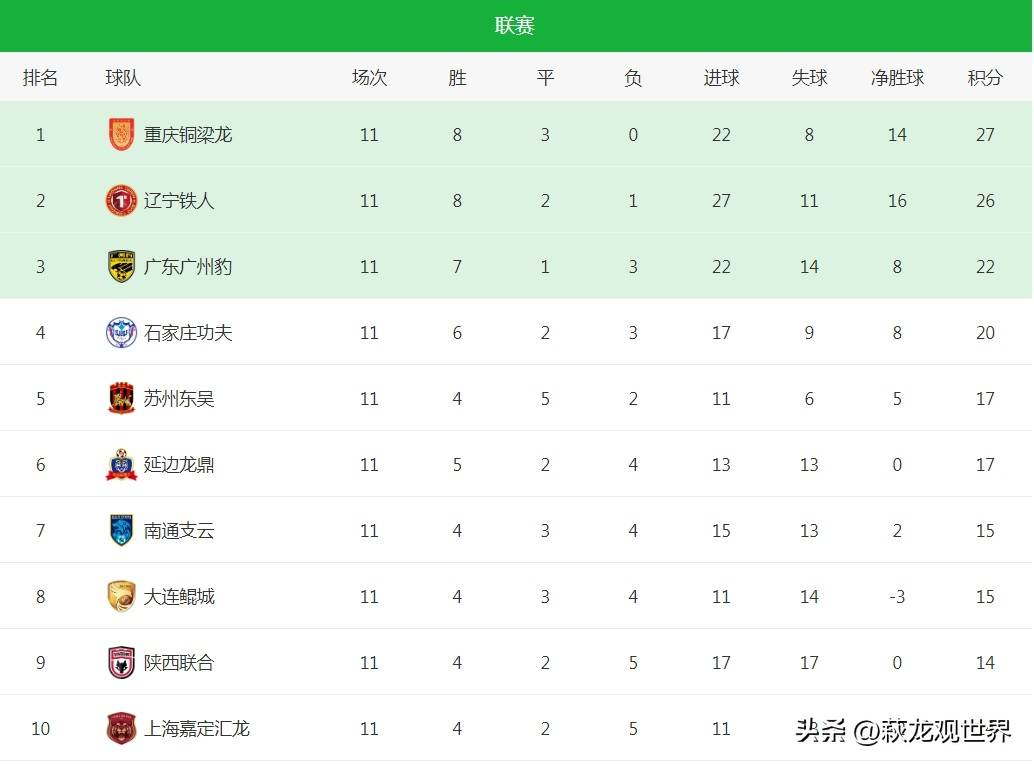Click the 辽宁铁人 team logo
This screenshot has width=1034, height=766.
point(121,200)
